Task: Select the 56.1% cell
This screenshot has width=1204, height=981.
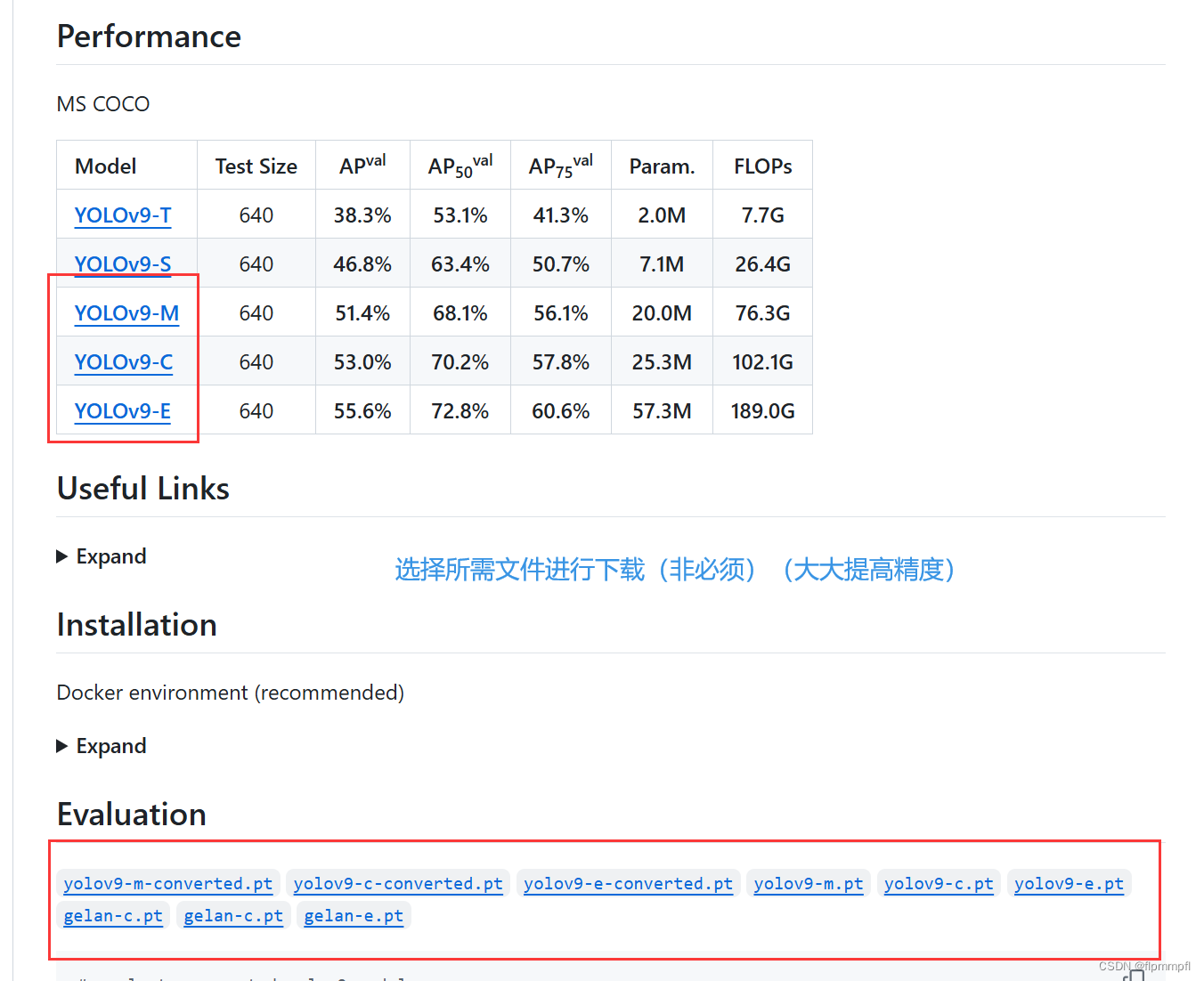Action: tap(561, 313)
